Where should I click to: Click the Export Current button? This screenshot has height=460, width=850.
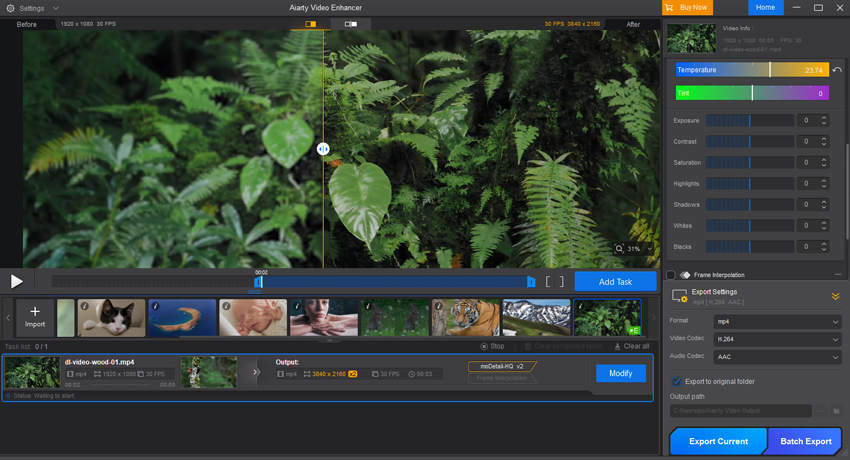pos(719,441)
